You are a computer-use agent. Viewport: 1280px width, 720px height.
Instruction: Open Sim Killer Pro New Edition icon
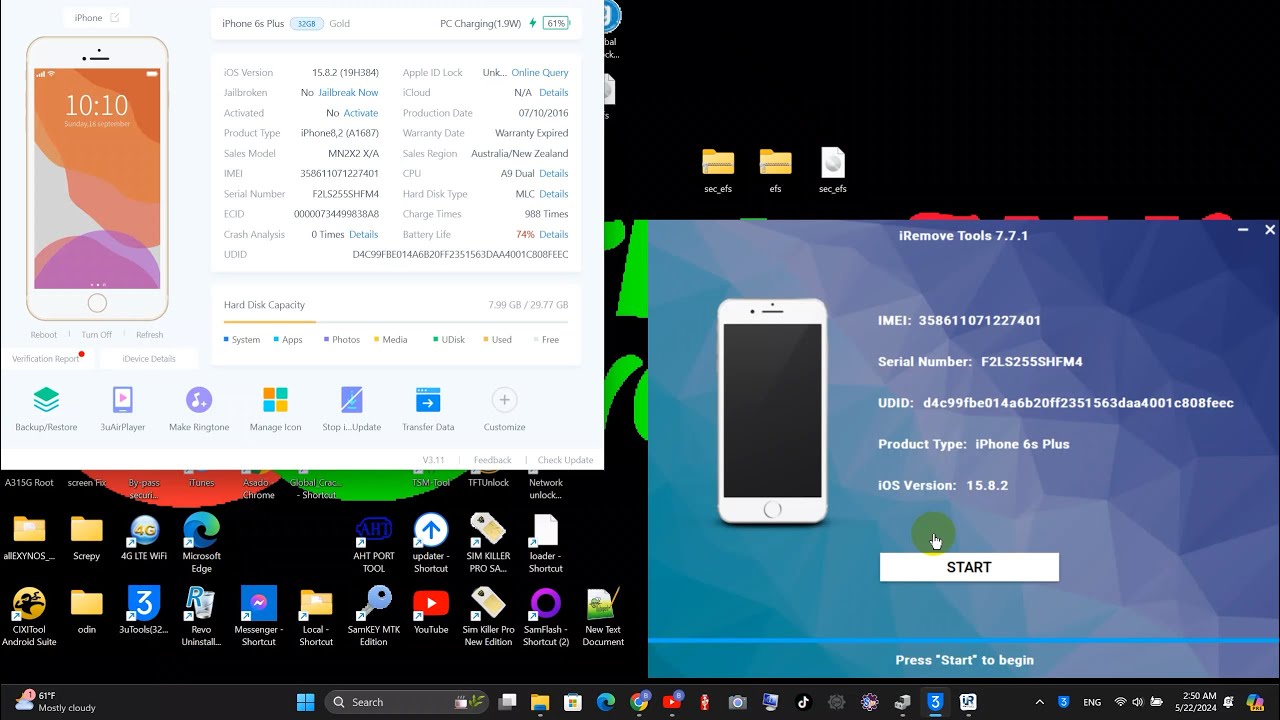click(488, 617)
